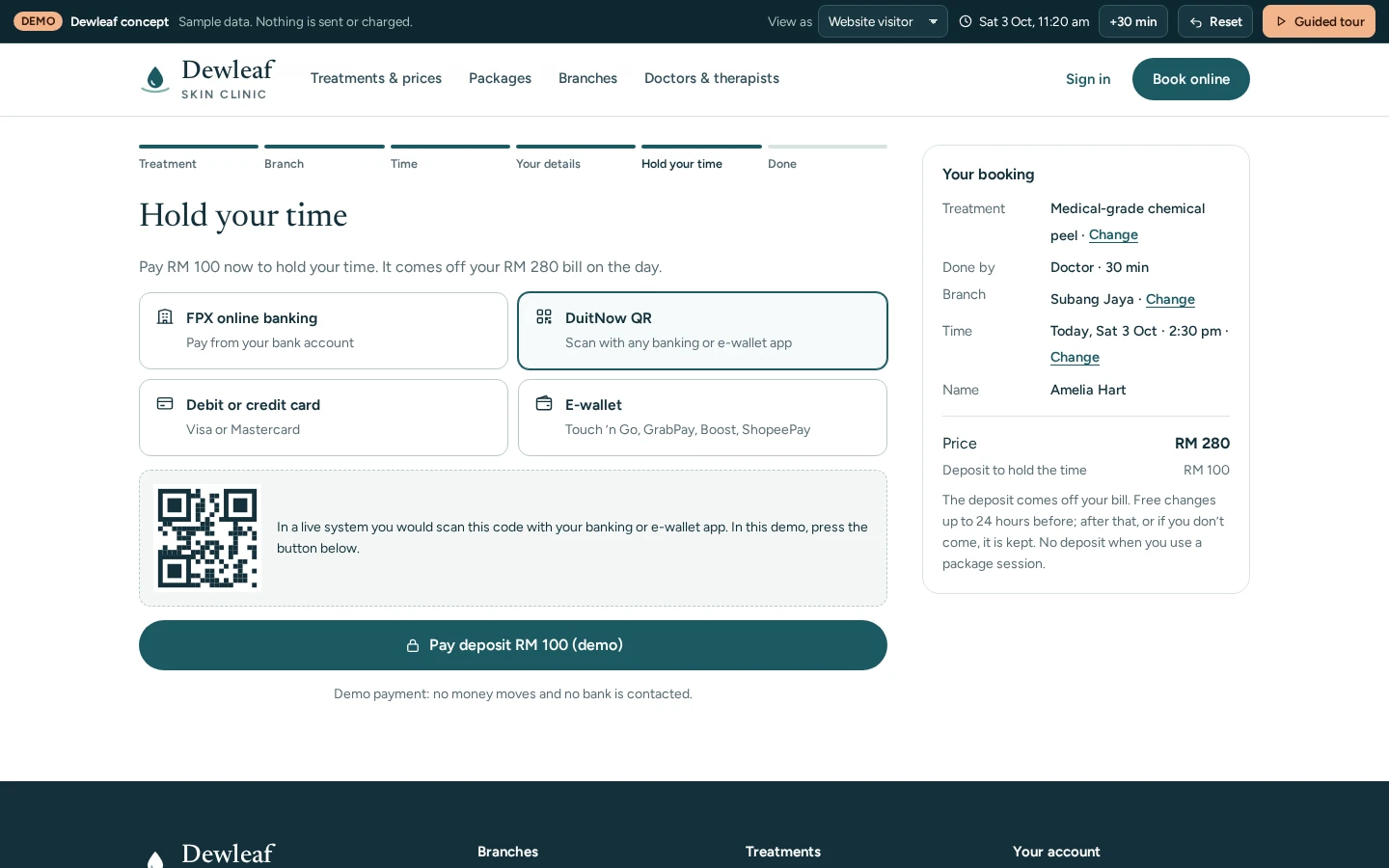Click footer Treatments heading

(783, 852)
